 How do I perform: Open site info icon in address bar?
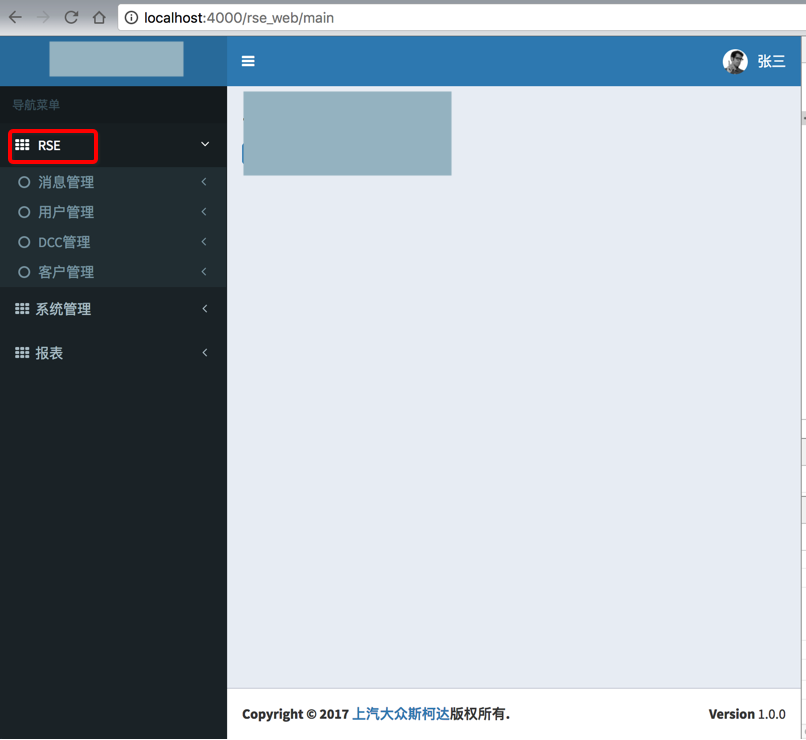[132, 18]
